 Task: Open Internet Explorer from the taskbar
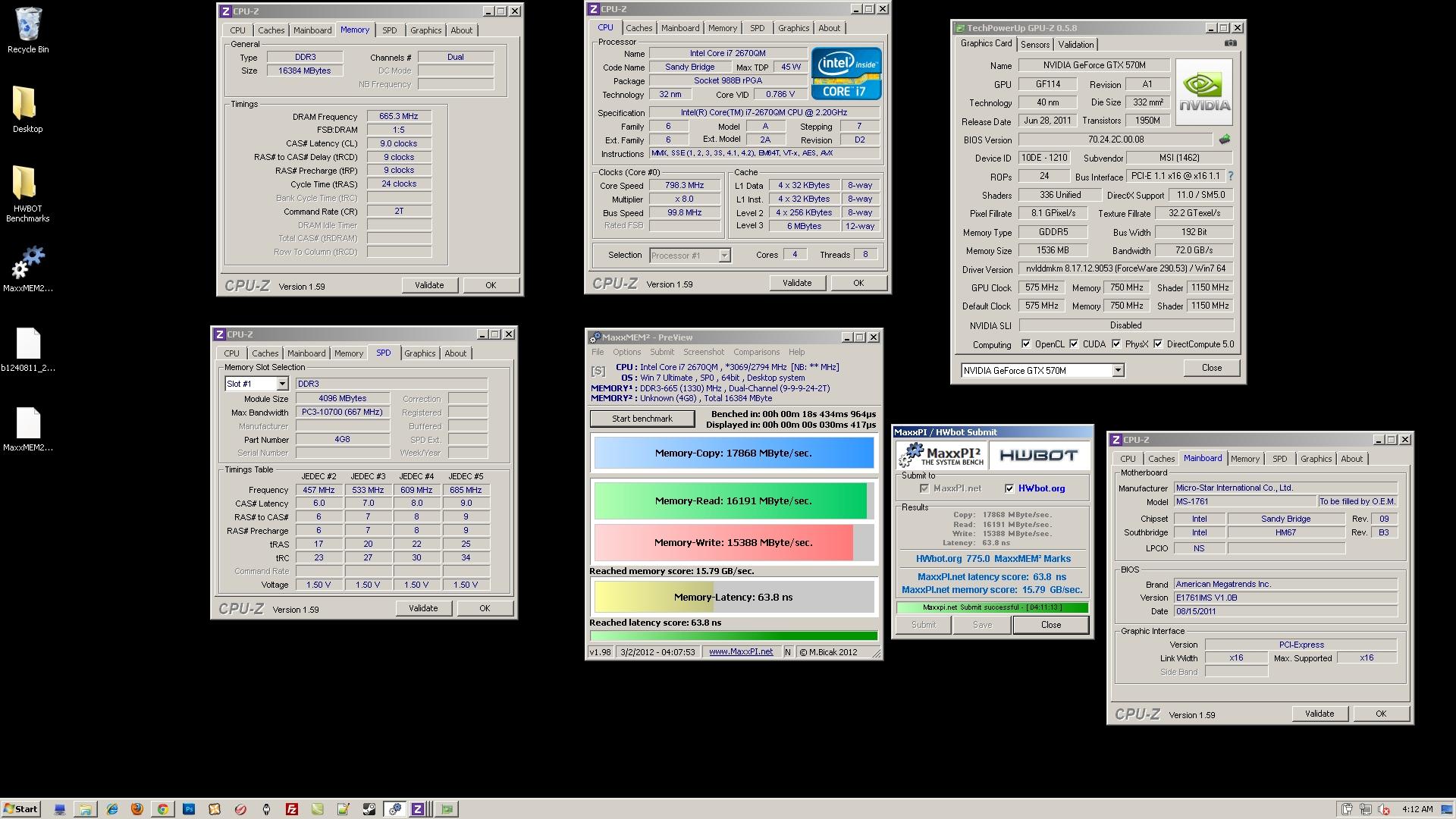pos(112,809)
